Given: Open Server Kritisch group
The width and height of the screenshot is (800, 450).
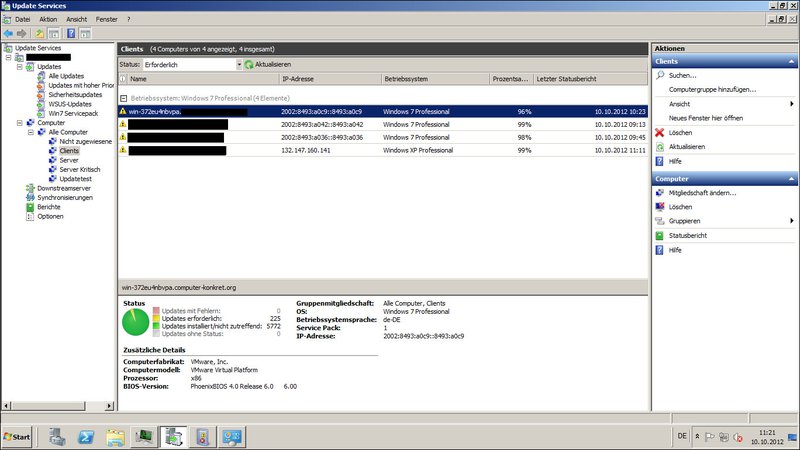Looking at the screenshot, I should pos(80,169).
